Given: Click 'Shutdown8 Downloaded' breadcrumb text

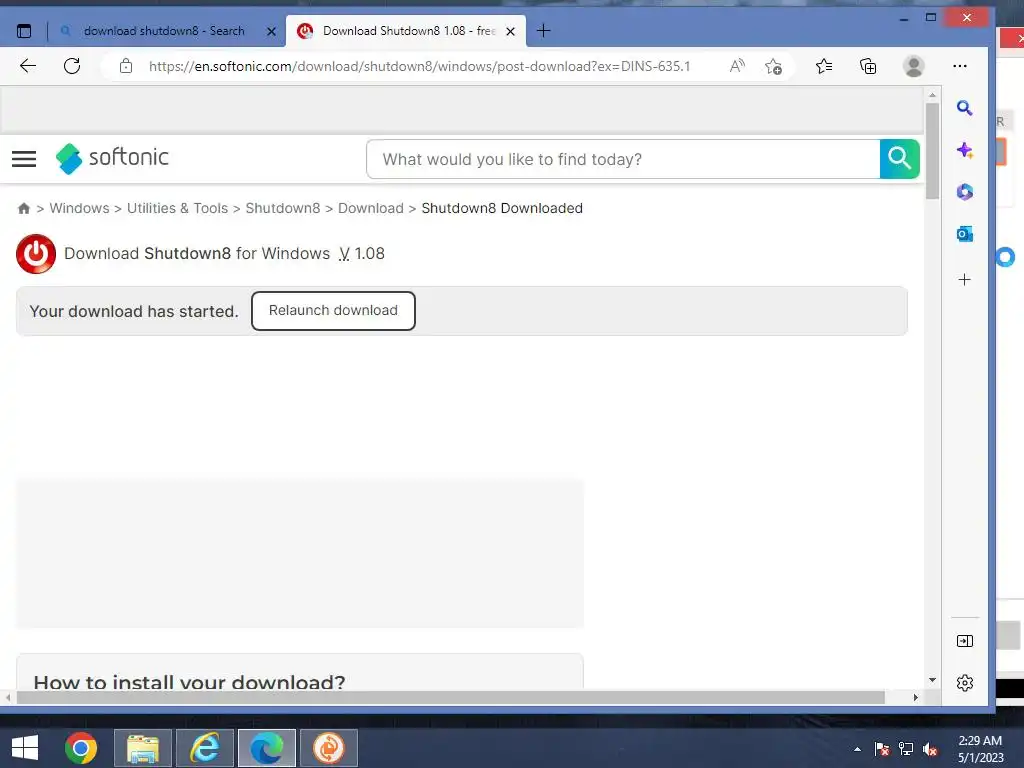Looking at the screenshot, I should pyautogui.click(x=502, y=208).
